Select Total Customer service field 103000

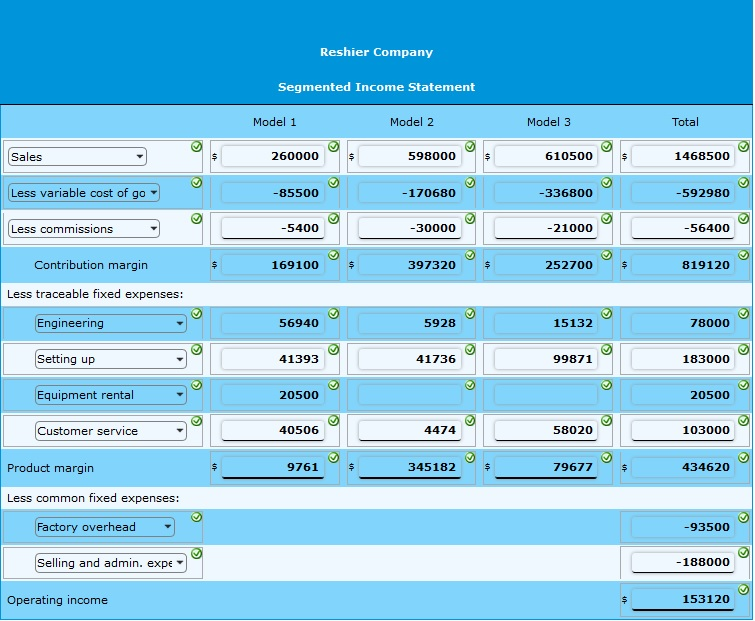[683, 430]
